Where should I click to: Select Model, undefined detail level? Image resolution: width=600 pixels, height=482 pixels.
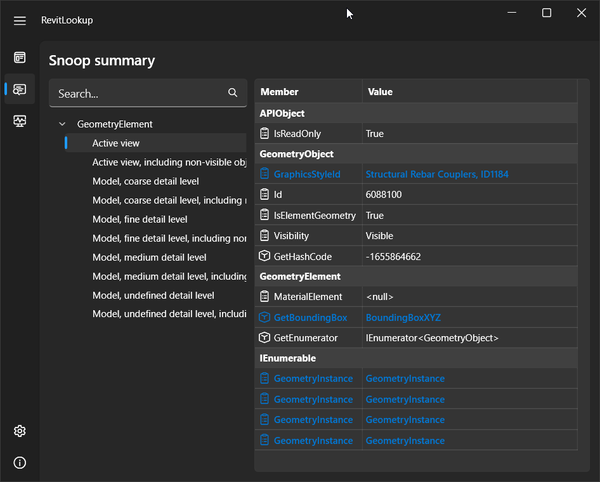click(x=153, y=295)
